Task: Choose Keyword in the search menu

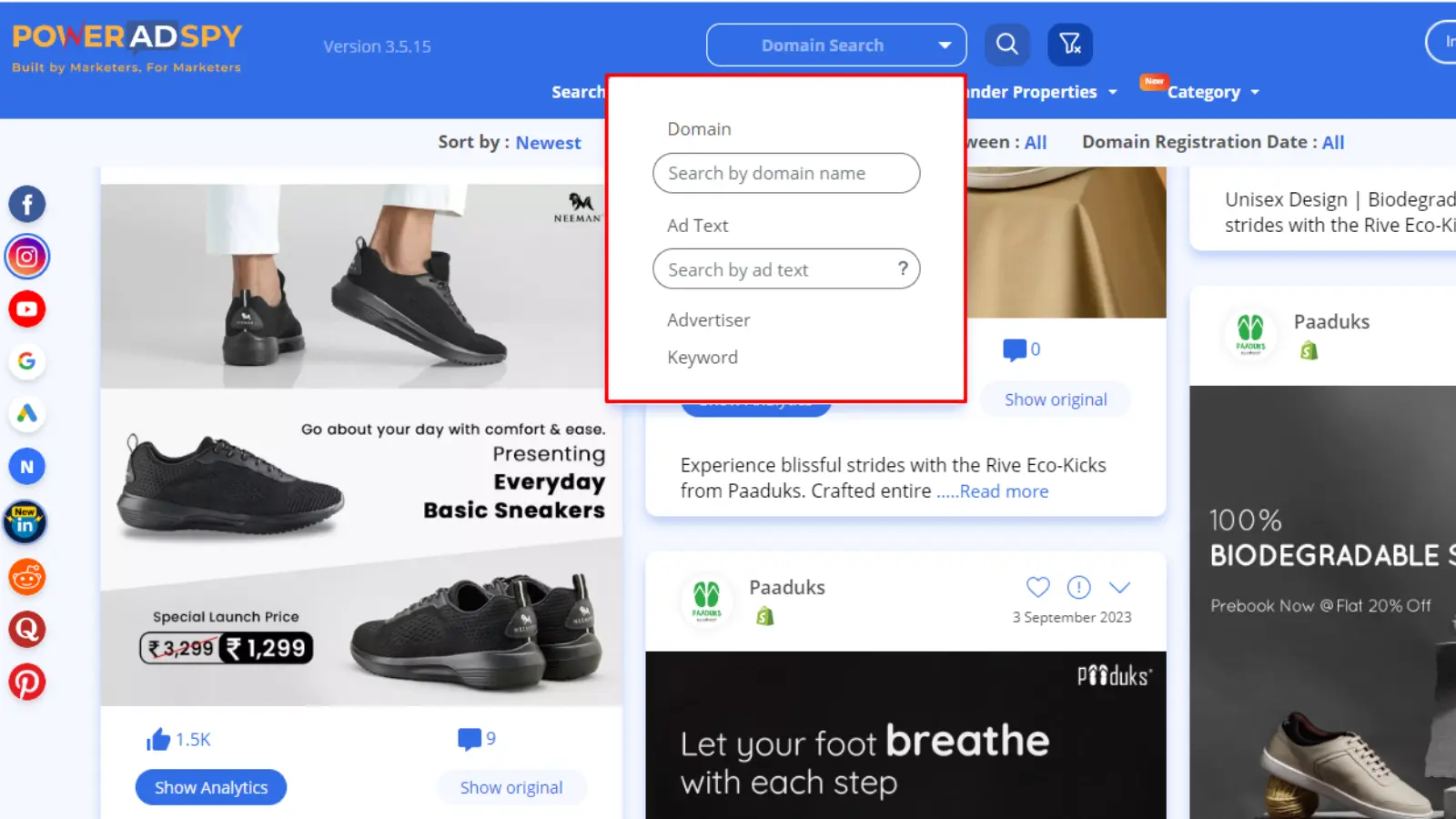Action: click(x=702, y=357)
